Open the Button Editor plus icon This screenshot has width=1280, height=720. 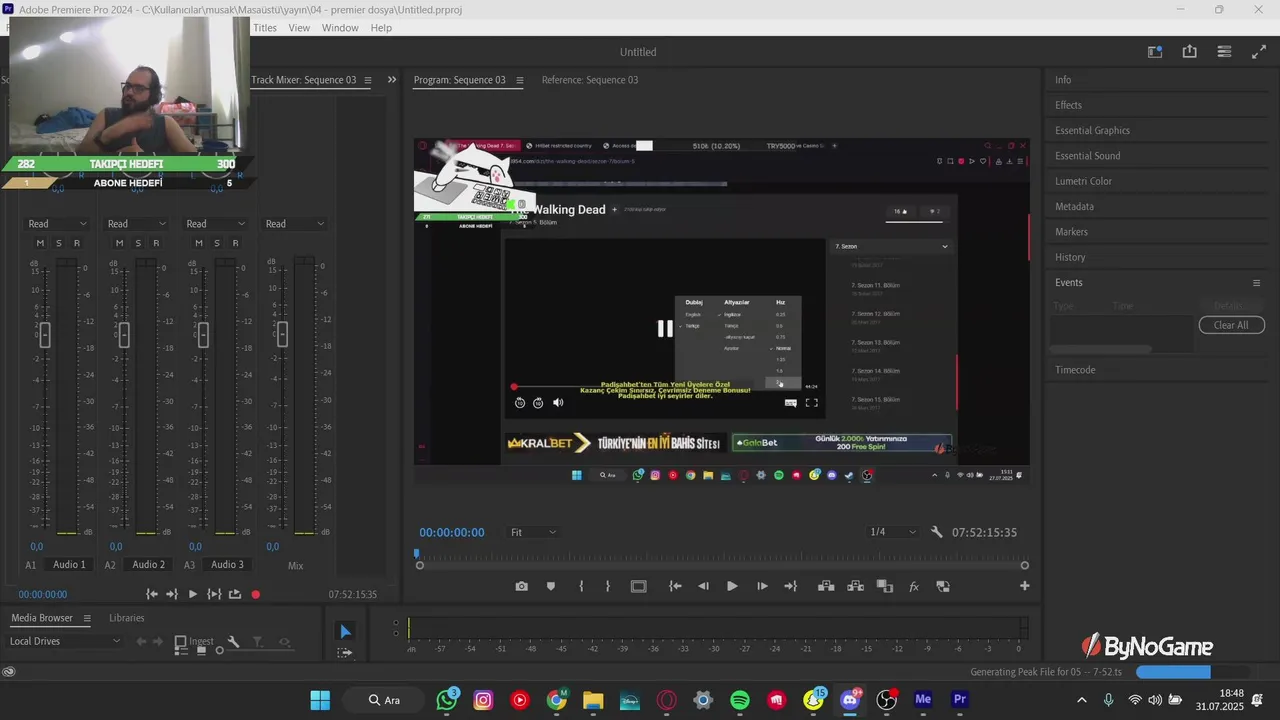[1024, 586]
